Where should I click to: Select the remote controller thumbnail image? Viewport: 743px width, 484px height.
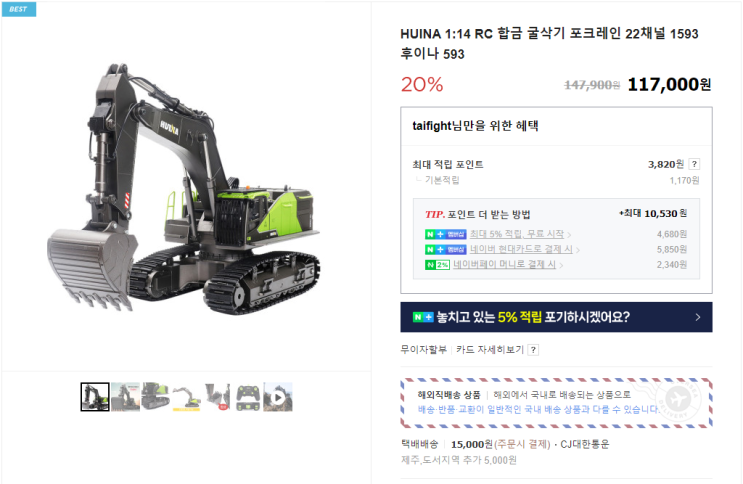pos(248,397)
